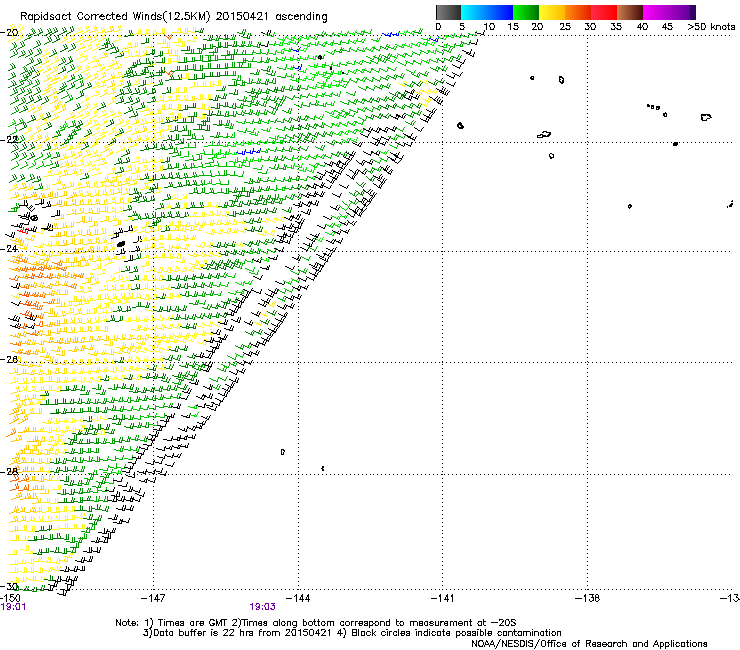Click the "-28" latitude axis label
Screen dimensions: 740x650
9,471
